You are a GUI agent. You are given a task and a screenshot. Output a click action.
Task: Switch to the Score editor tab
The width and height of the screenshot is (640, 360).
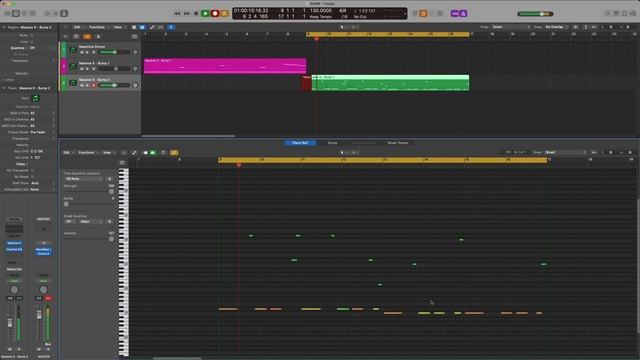333,143
